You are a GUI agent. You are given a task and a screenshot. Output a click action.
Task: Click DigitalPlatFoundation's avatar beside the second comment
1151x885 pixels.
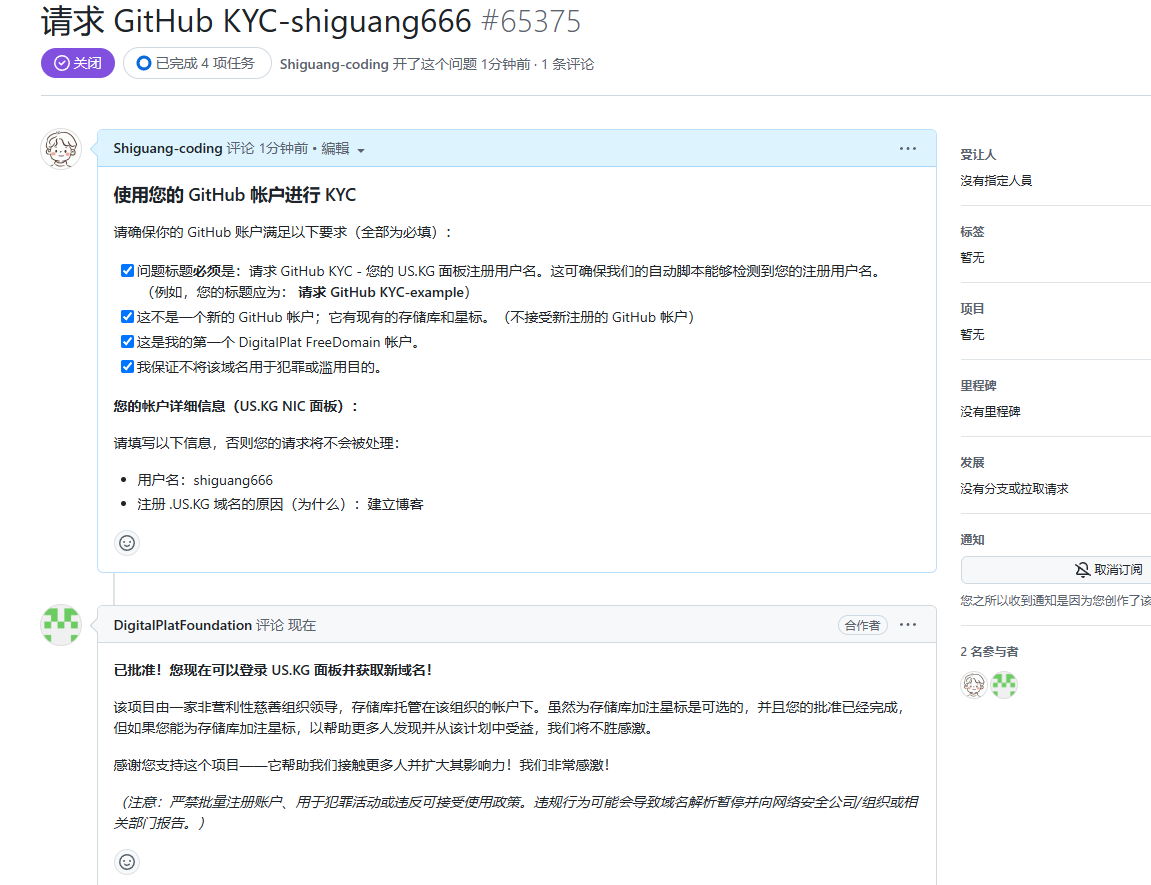61,625
